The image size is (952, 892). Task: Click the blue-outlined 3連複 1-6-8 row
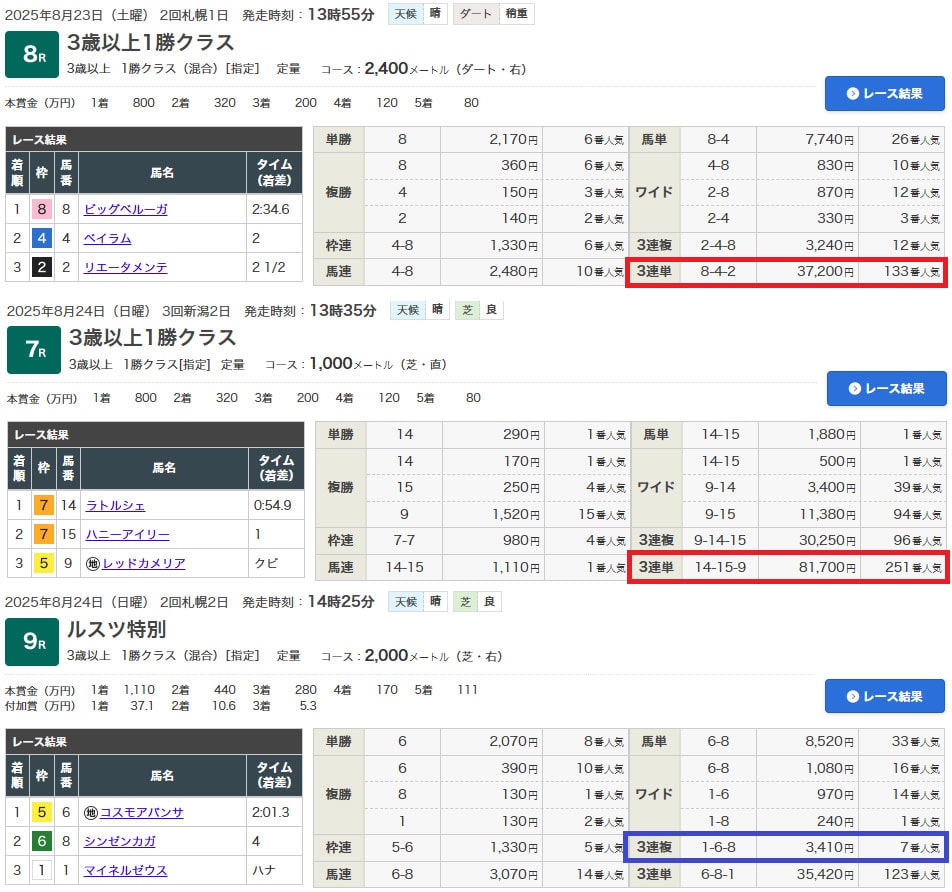tap(786, 848)
